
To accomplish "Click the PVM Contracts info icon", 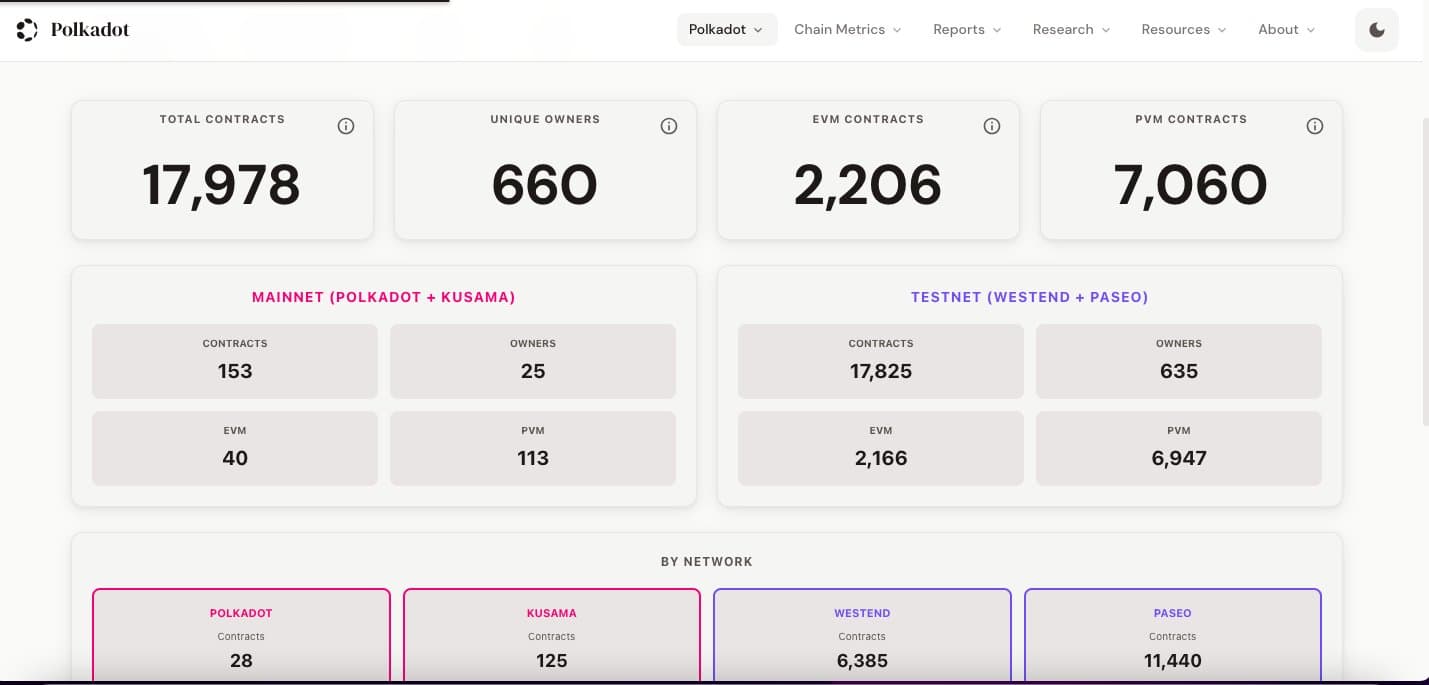I will tap(1314, 126).
